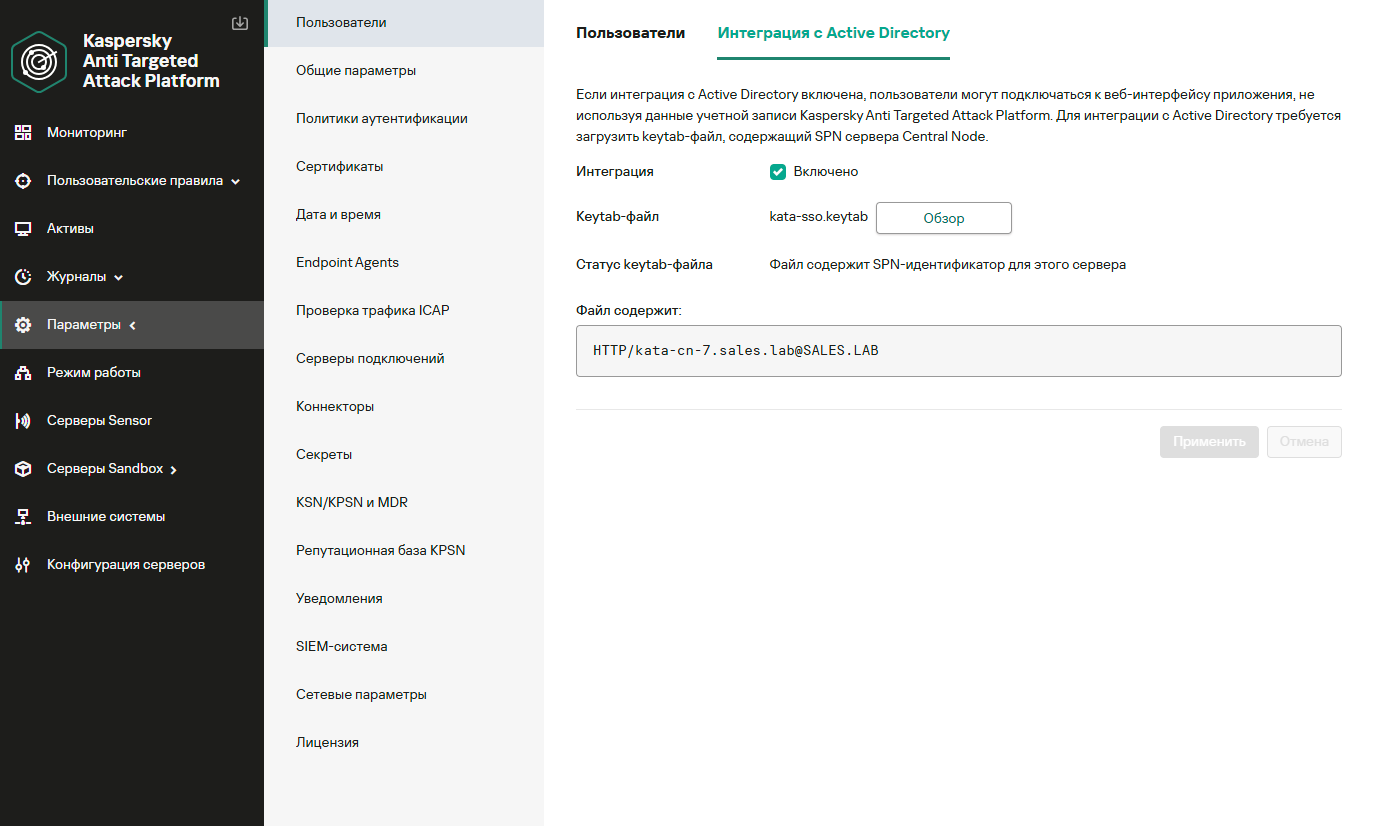Click the Серверы Sensor signal icon

point(23,421)
